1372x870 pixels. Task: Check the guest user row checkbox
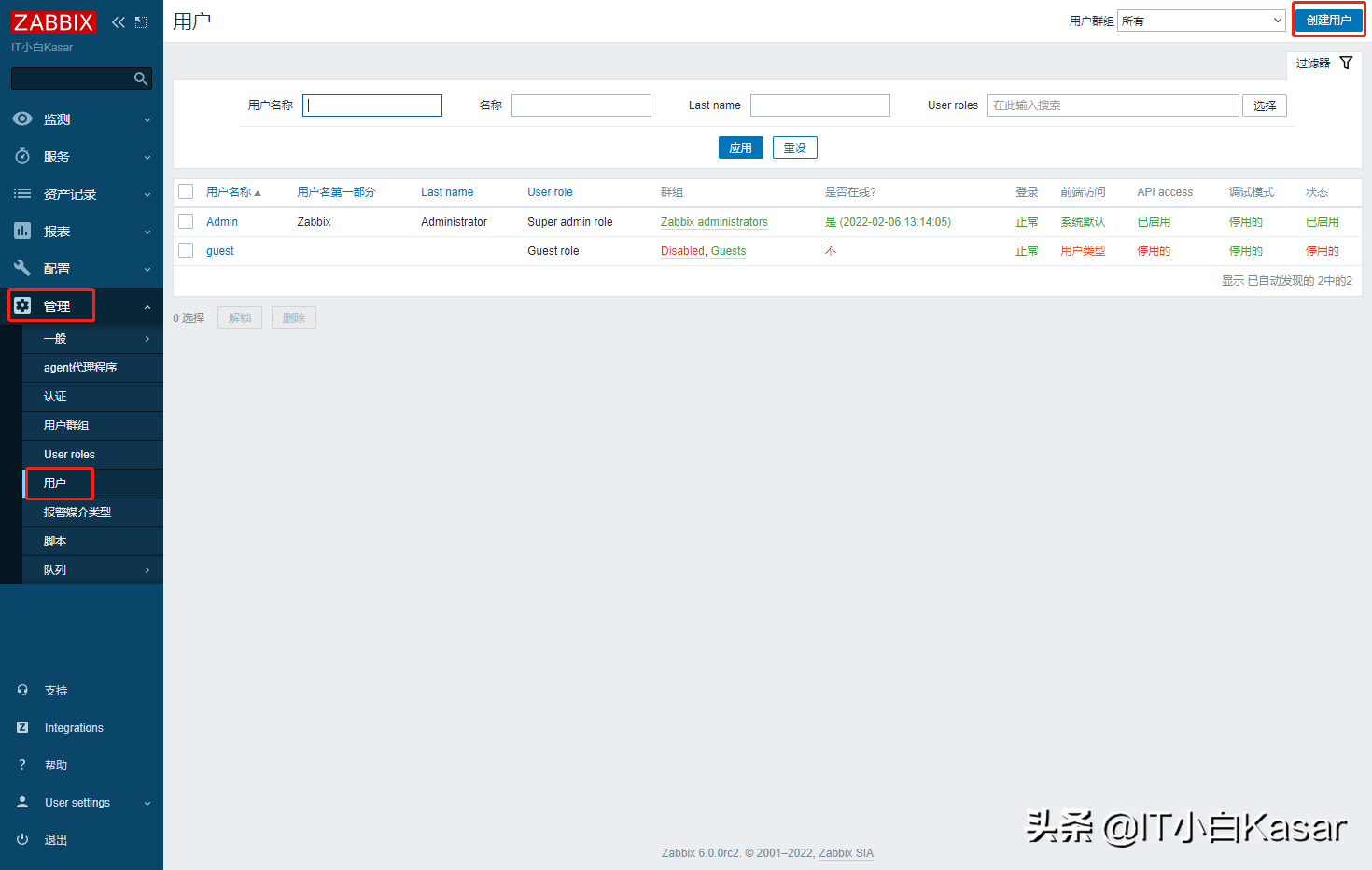(x=186, y=250)
